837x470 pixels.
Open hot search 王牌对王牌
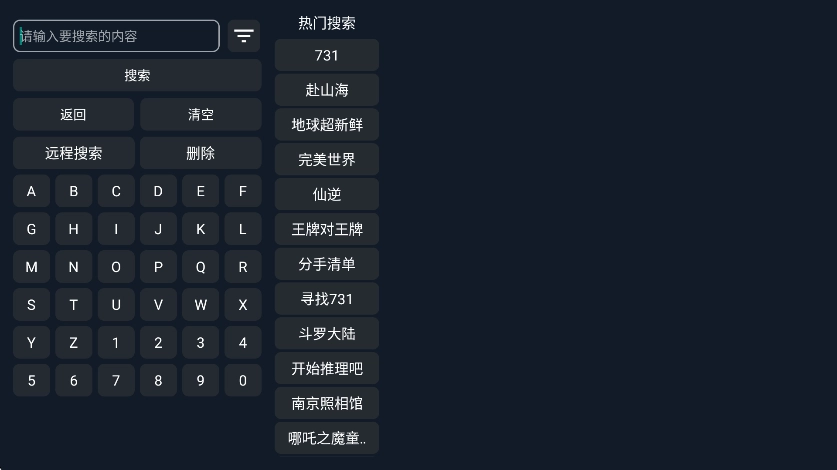coord(327,230)
